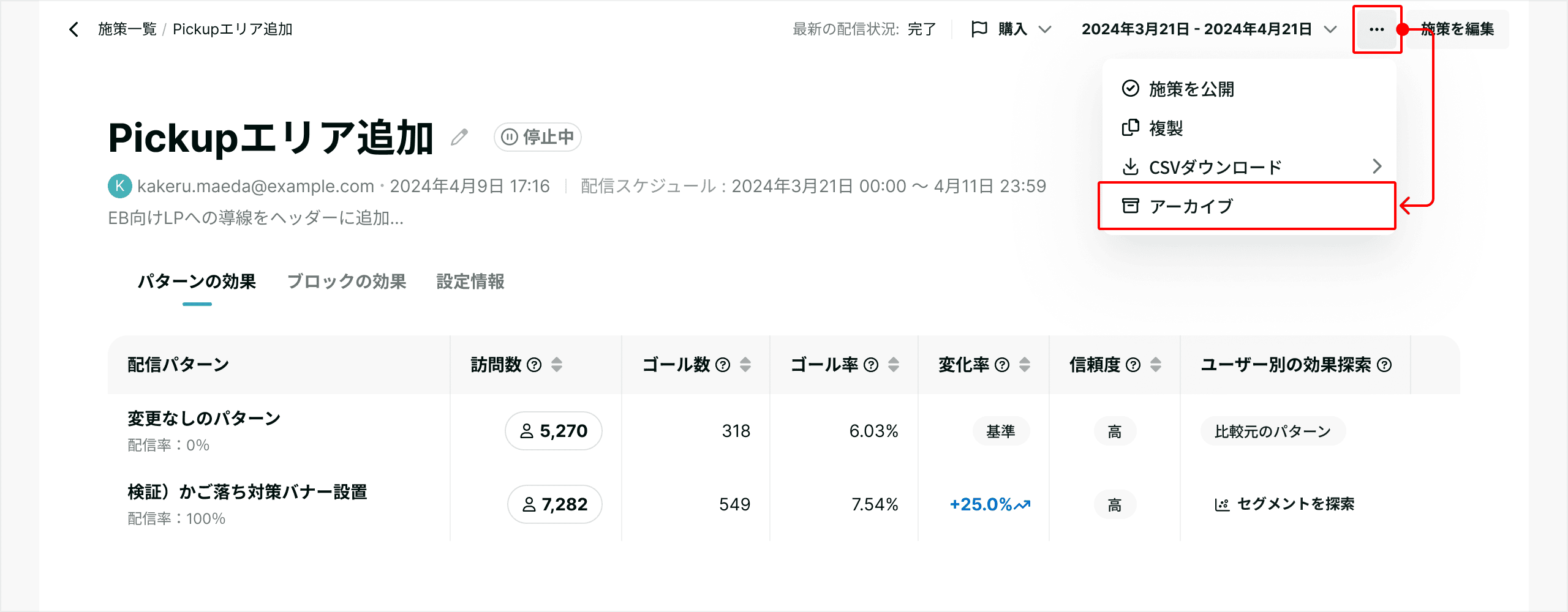Click the pencil icon to rename title

(x=459, y=137)
